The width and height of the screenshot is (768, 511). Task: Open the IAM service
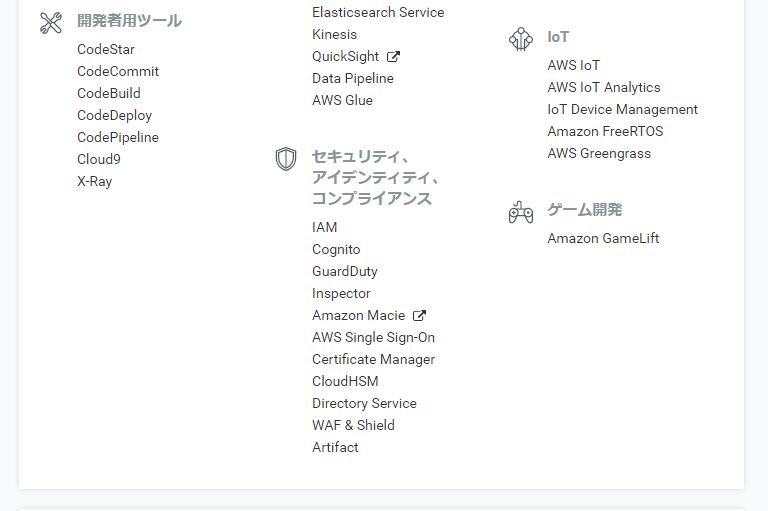point(325,228)
